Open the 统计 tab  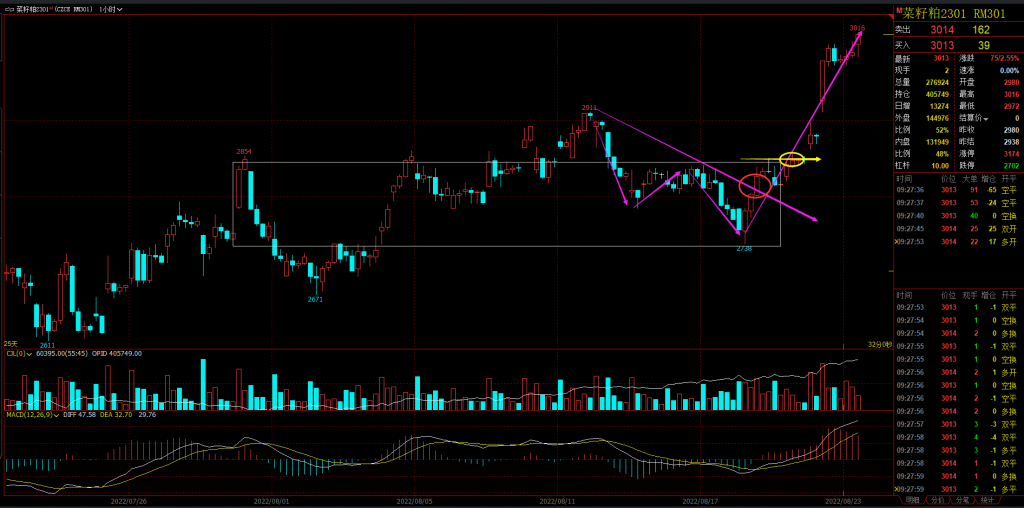click(987, 499)
